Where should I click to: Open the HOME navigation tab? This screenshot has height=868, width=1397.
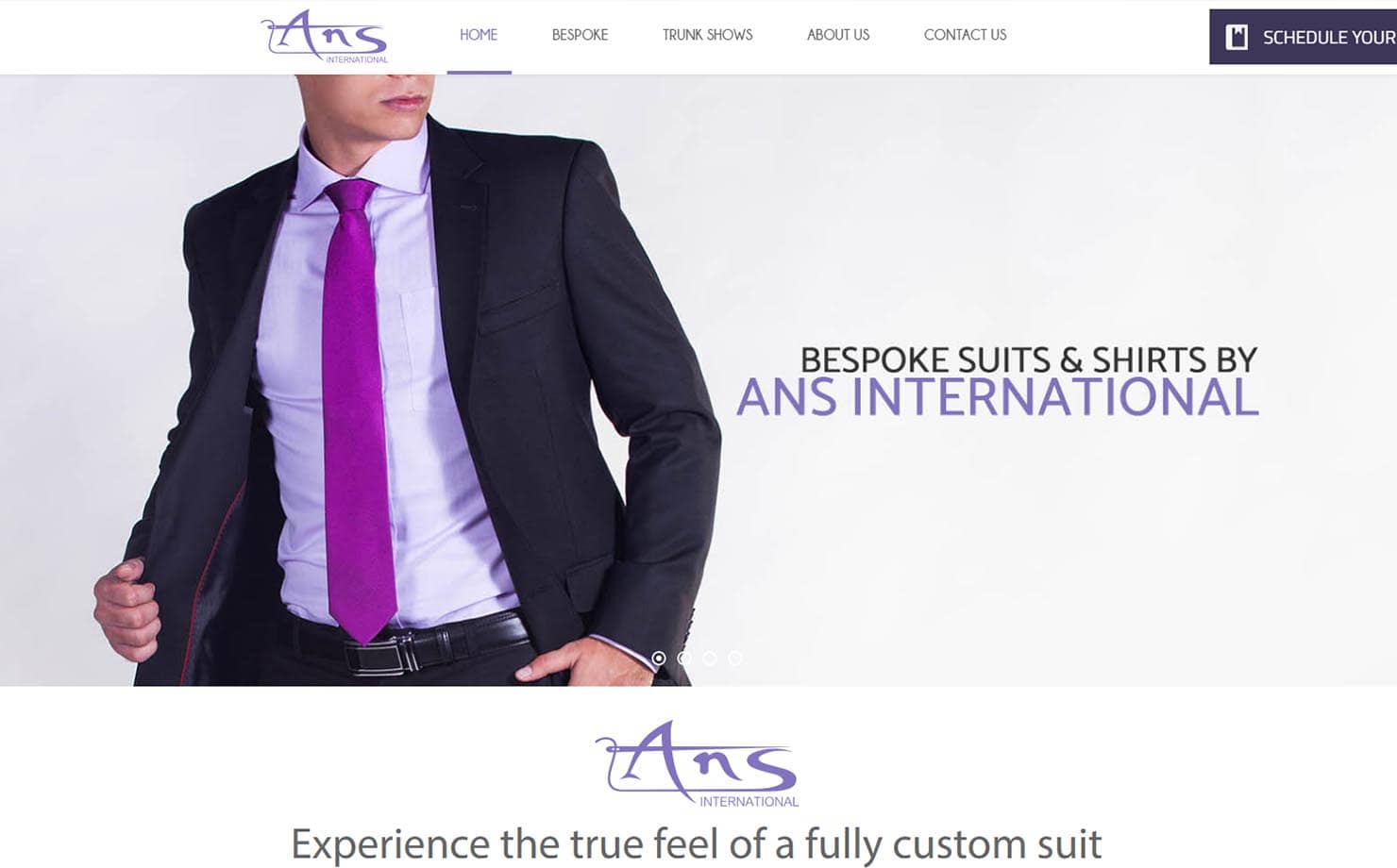(x=479, y=35)
